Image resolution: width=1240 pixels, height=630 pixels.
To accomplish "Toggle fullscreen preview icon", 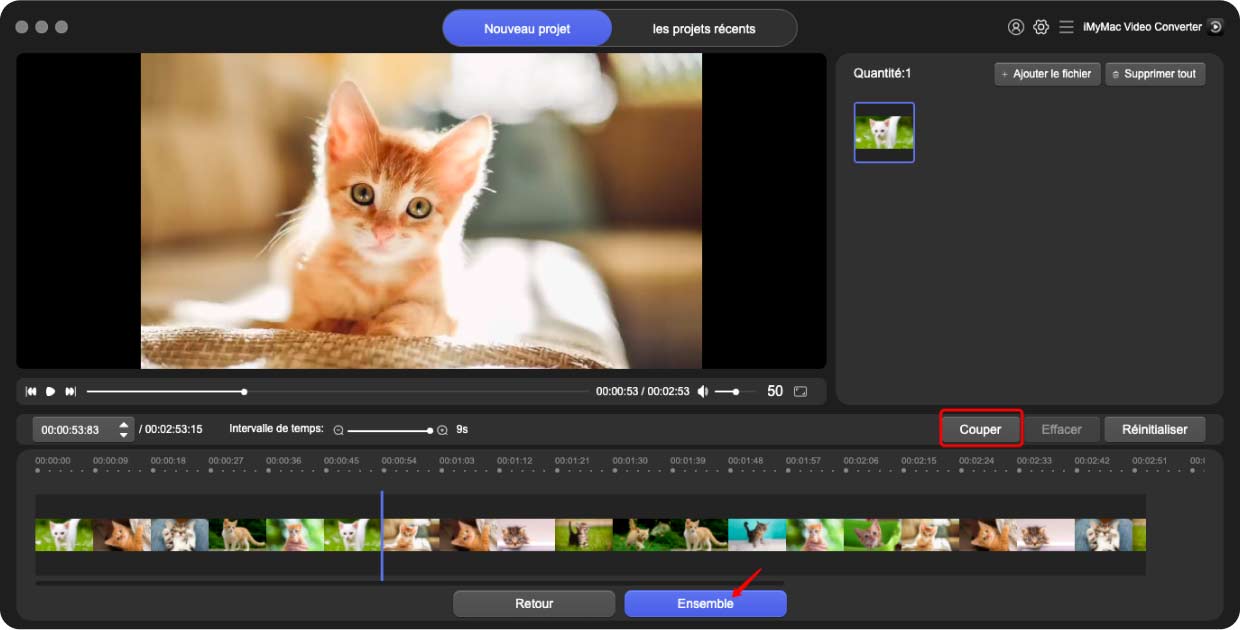I will click(801, 391).
